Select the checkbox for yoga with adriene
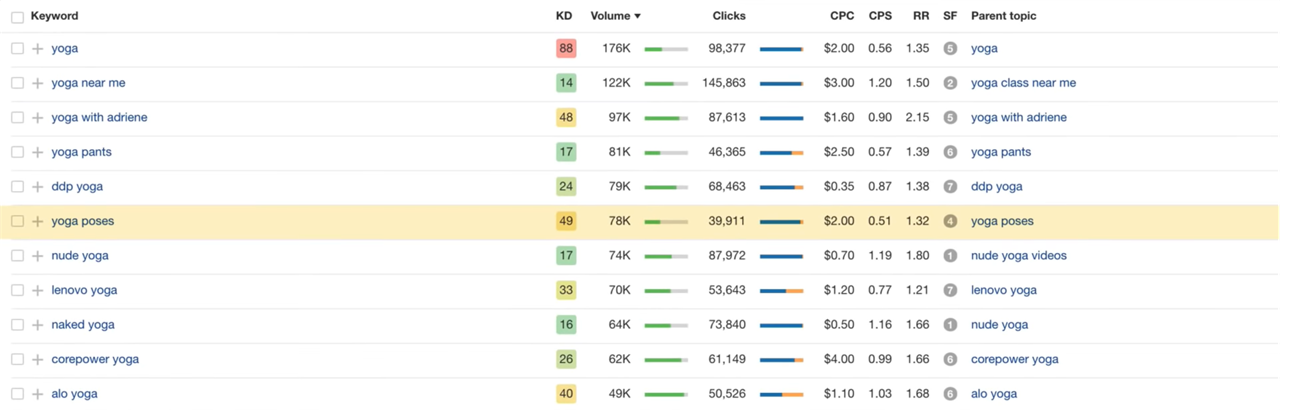Screen dimensions: 1290x411 click(x=17, y=117)
